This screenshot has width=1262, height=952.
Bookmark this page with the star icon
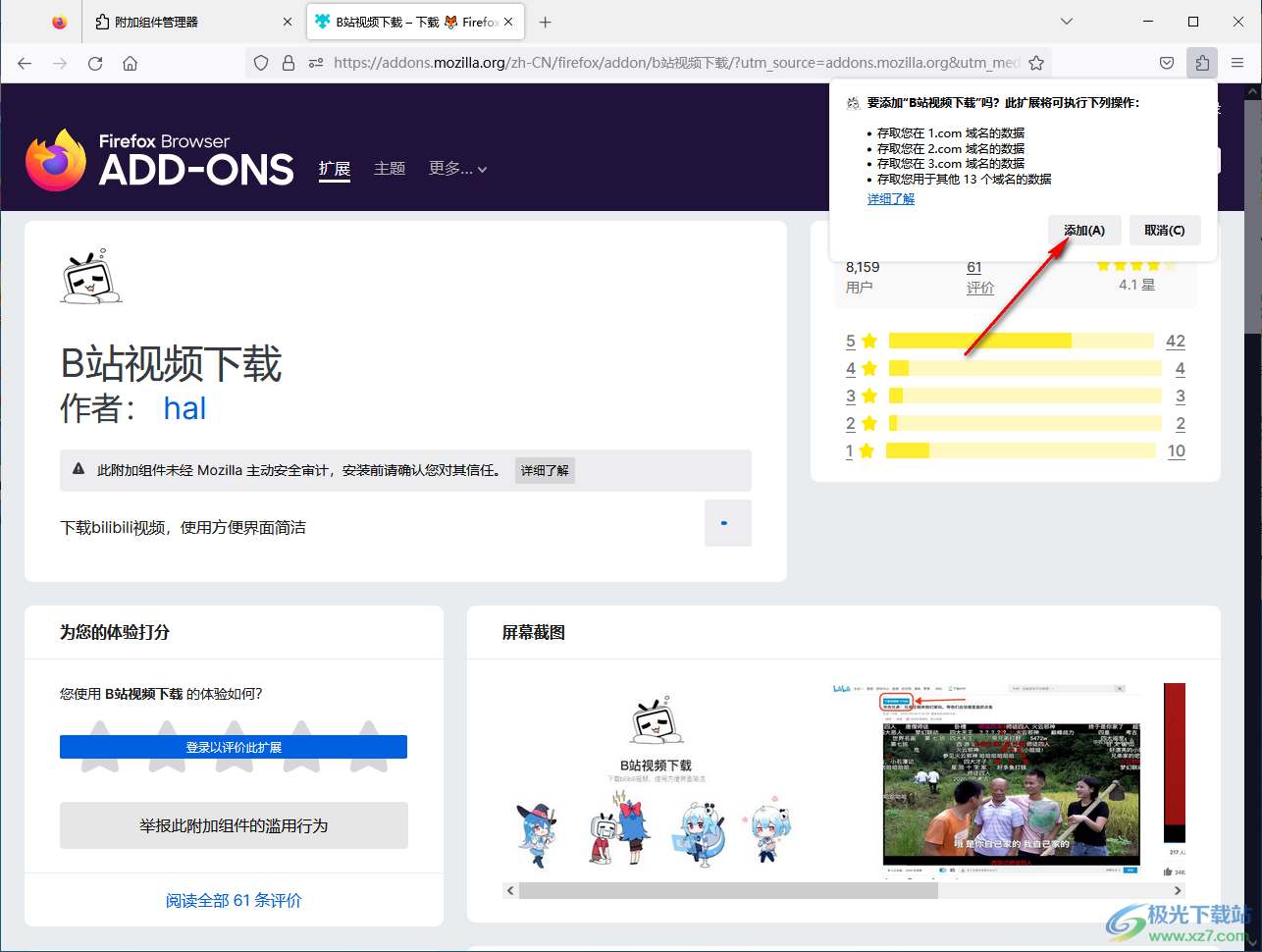1035,63
